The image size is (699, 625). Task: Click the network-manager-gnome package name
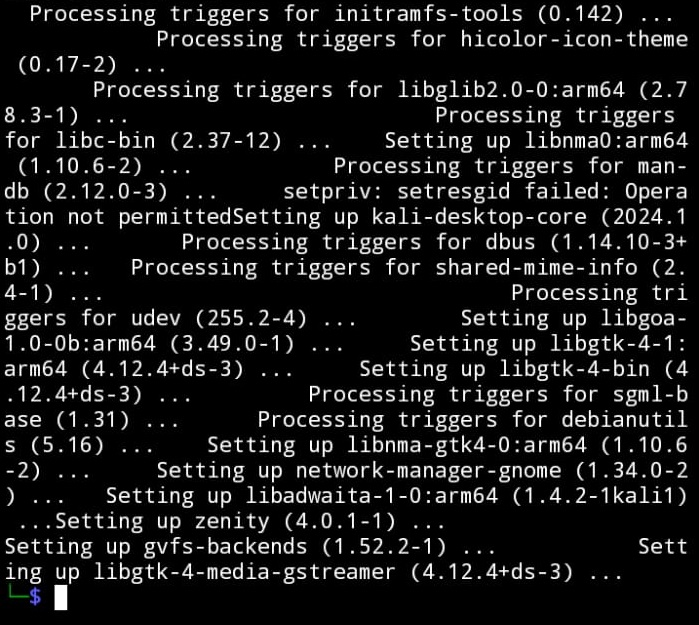[428, 471]
